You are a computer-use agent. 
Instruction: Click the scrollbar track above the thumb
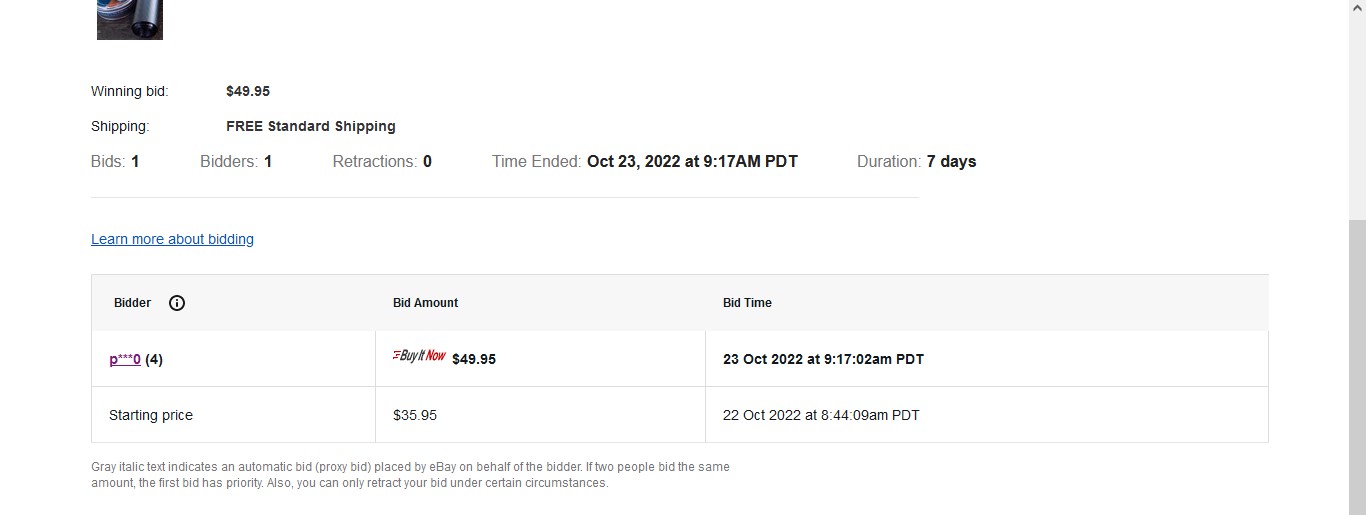coord(1357,110)
